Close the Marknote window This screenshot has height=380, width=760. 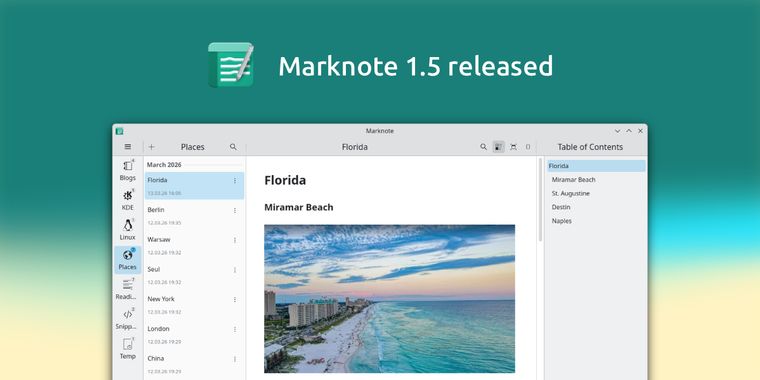[640, 131]
